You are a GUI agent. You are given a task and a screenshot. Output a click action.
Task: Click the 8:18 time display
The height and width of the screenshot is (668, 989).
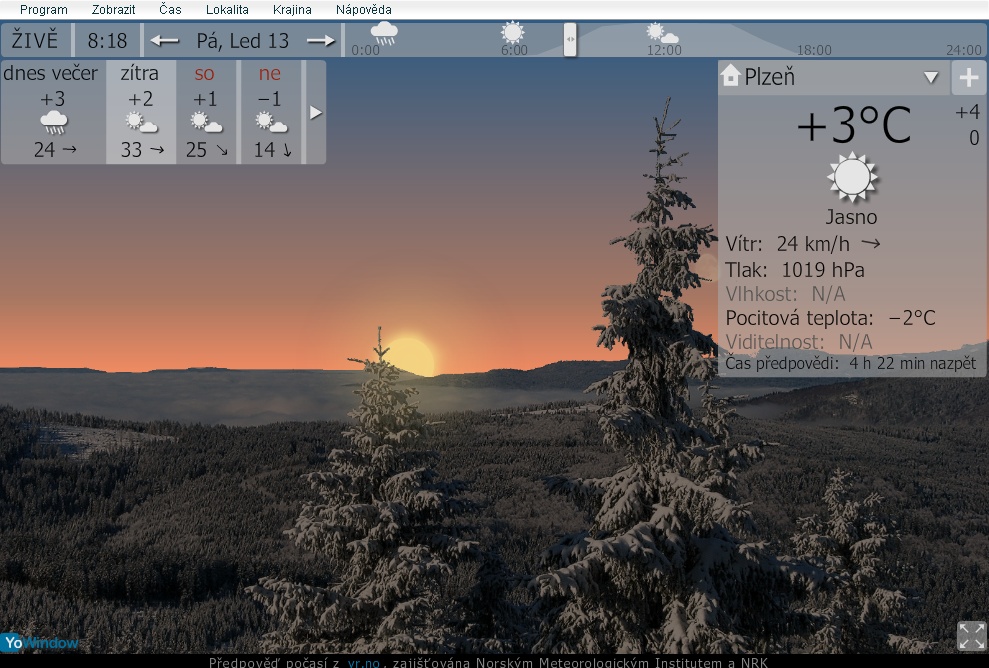[108, 41]
